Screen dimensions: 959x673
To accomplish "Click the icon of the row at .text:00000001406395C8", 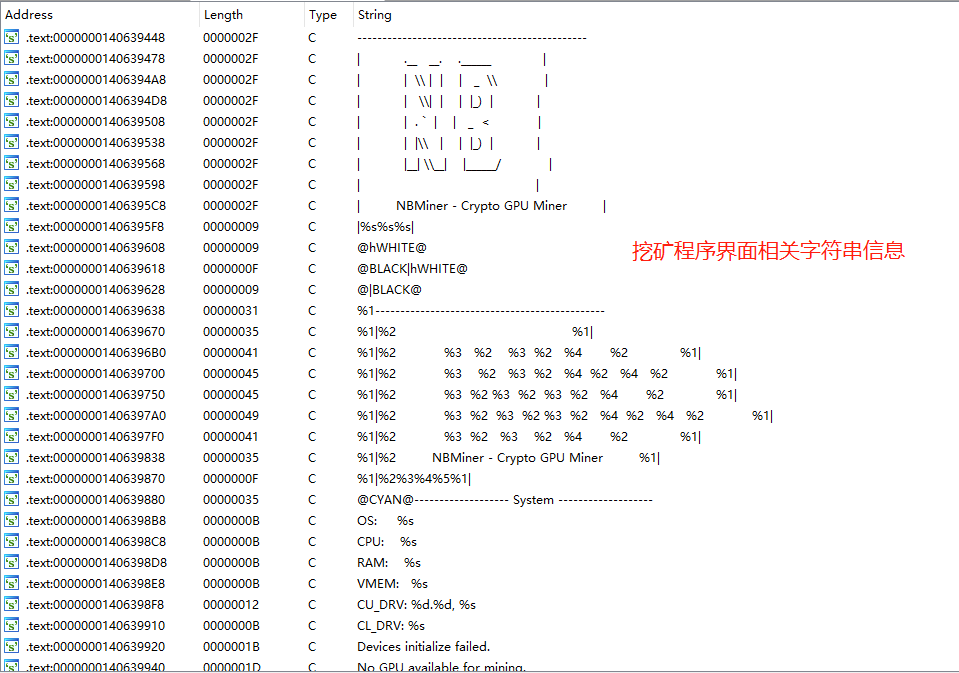I will pos(12,206).
